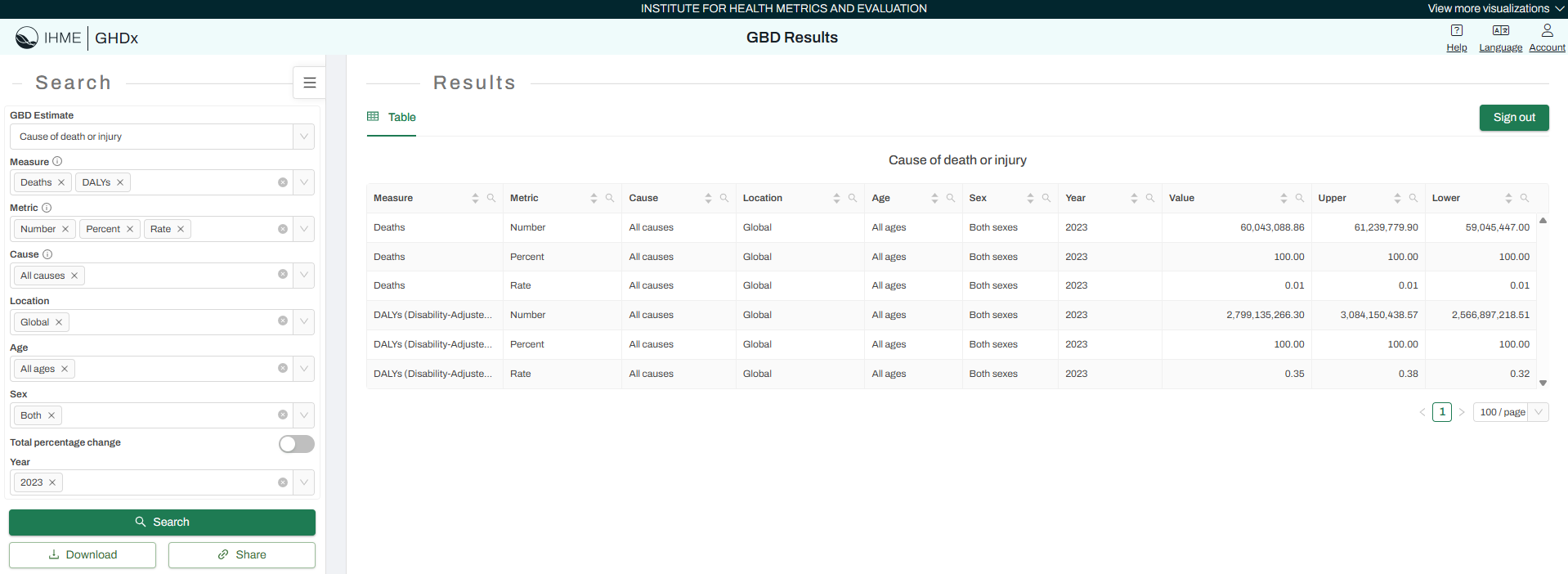
Task: Toggle Total percentage change switch
Action: (x=296, y=443)
